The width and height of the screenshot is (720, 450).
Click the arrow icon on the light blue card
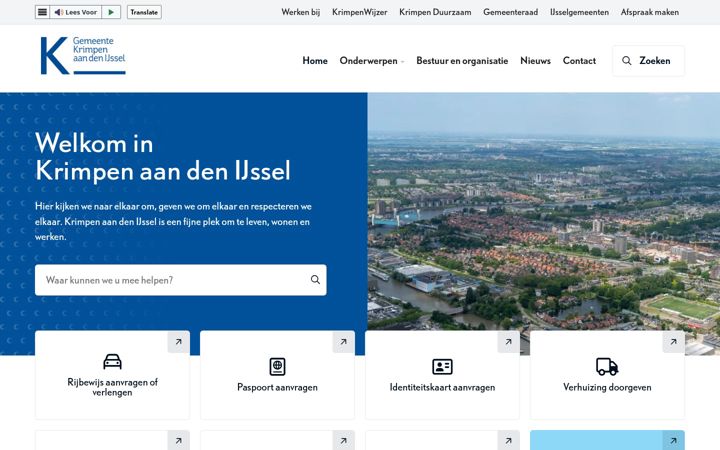[673, 441]
